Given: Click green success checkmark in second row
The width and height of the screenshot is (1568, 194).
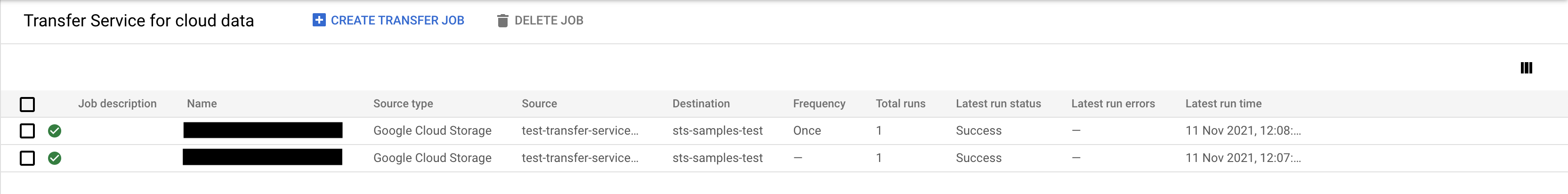Looking at the screenshot, I should pos(55,158).
